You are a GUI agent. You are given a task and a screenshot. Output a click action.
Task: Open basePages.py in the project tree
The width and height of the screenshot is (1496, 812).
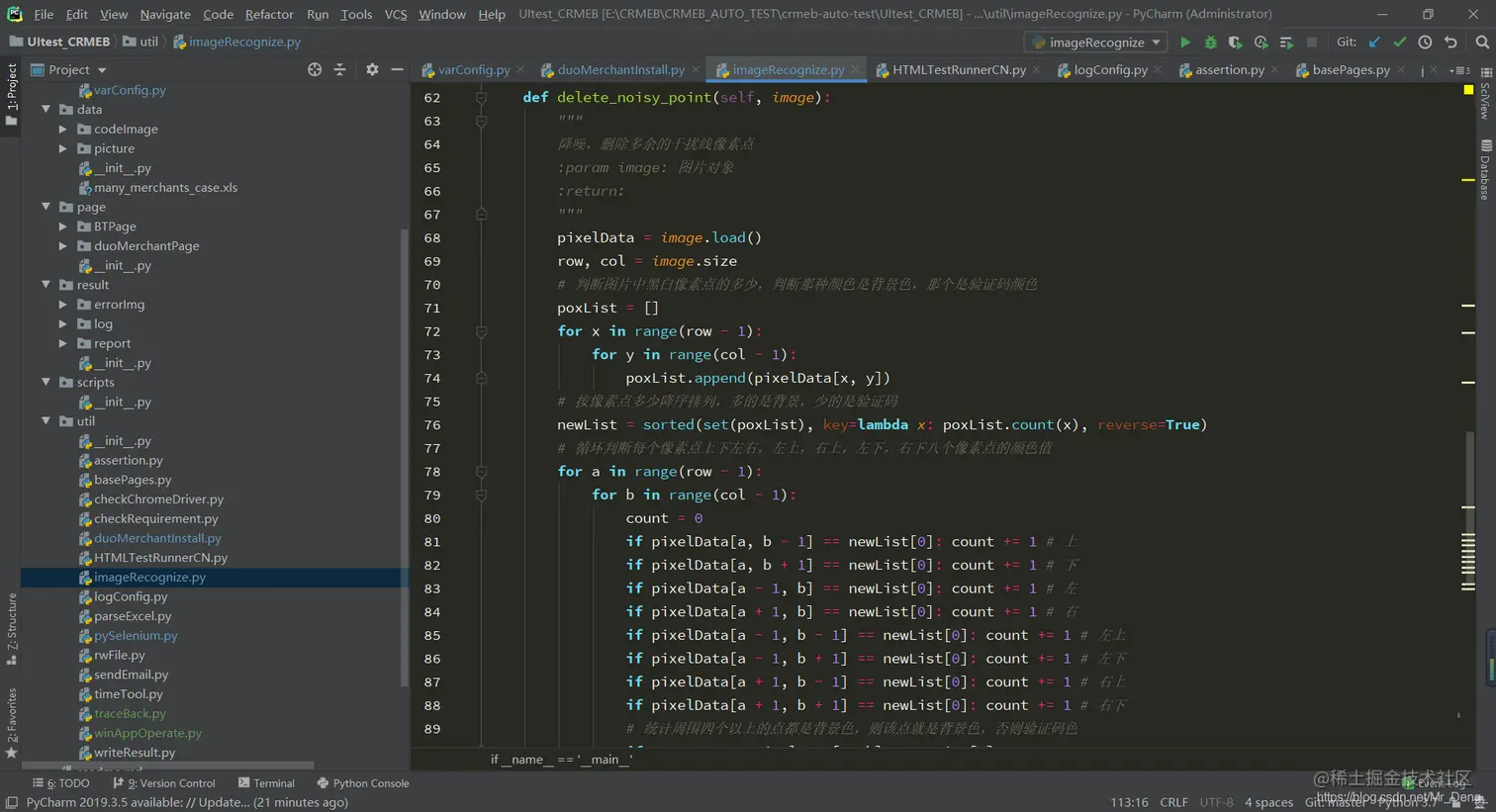point(133,480)
